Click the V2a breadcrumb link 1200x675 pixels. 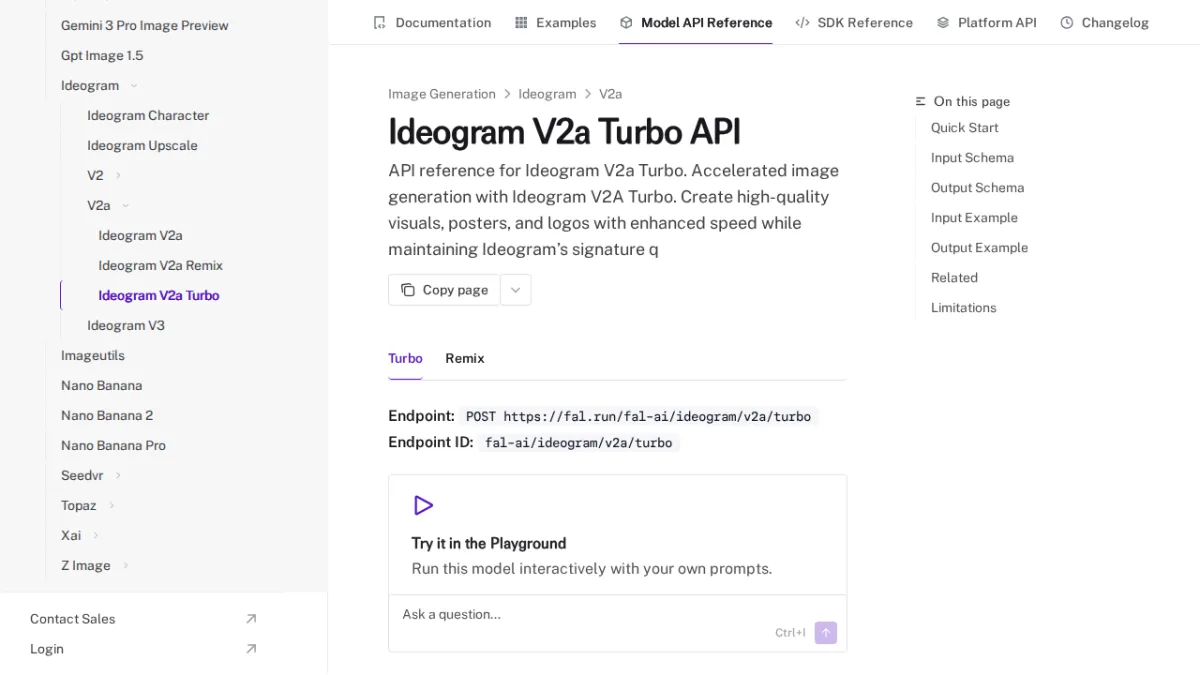coord(610,94)
